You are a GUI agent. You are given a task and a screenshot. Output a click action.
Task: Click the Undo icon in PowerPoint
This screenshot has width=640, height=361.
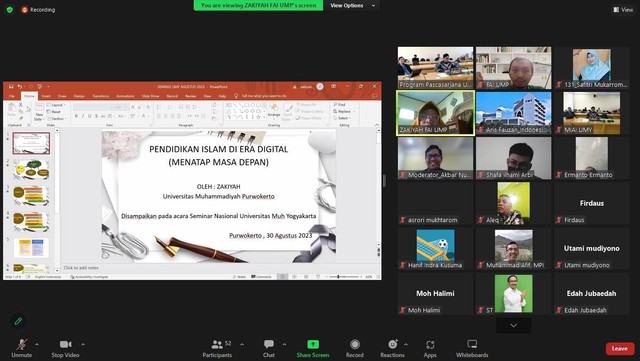tap(20, 87)
